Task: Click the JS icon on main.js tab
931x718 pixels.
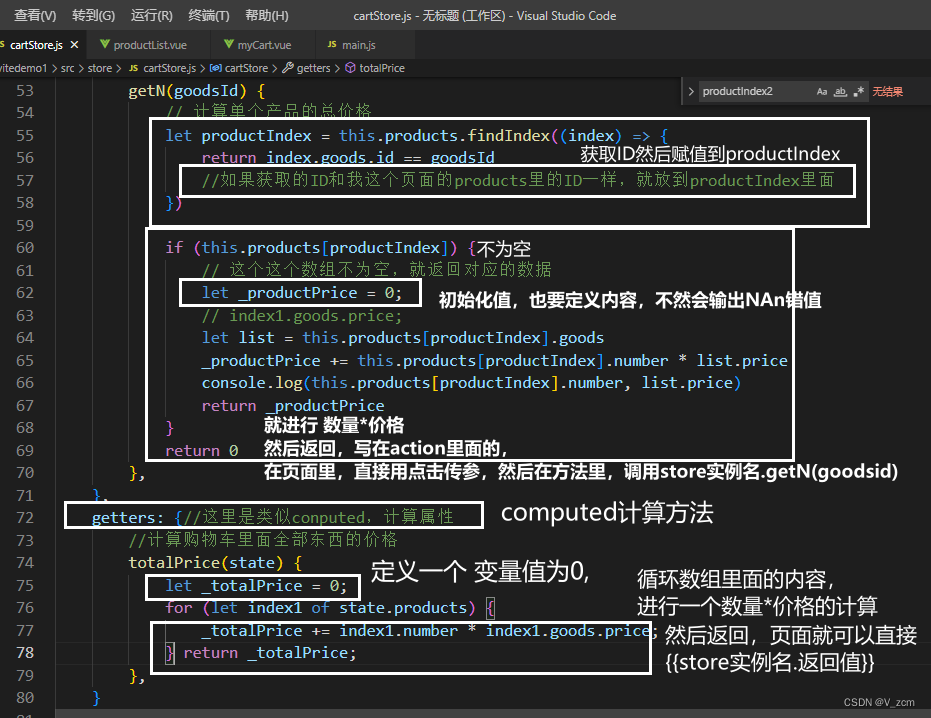Action: point(331,45)
